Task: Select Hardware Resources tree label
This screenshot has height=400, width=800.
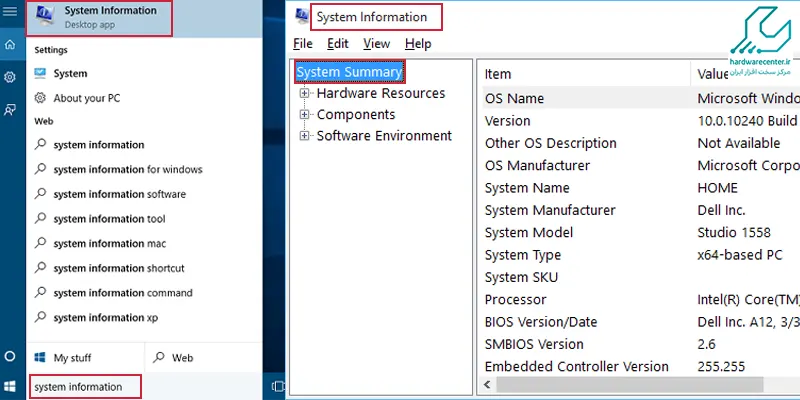Action: (381, 93)
